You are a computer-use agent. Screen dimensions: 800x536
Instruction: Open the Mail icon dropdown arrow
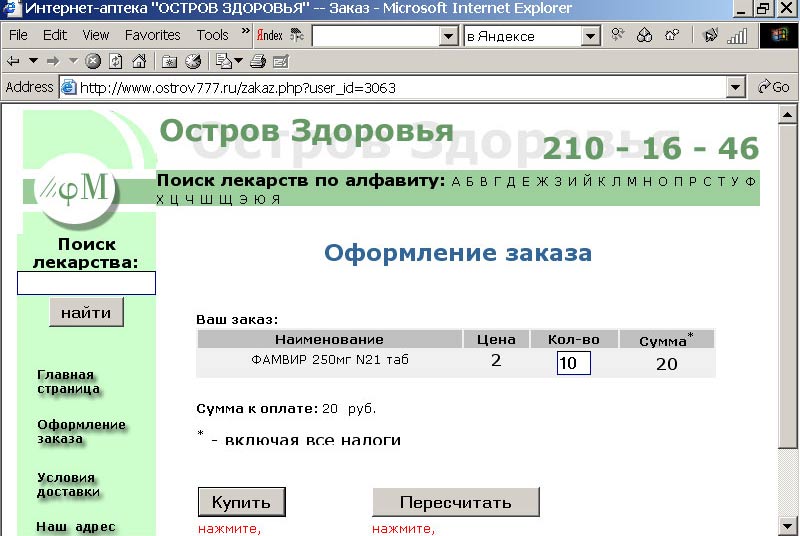238,62
